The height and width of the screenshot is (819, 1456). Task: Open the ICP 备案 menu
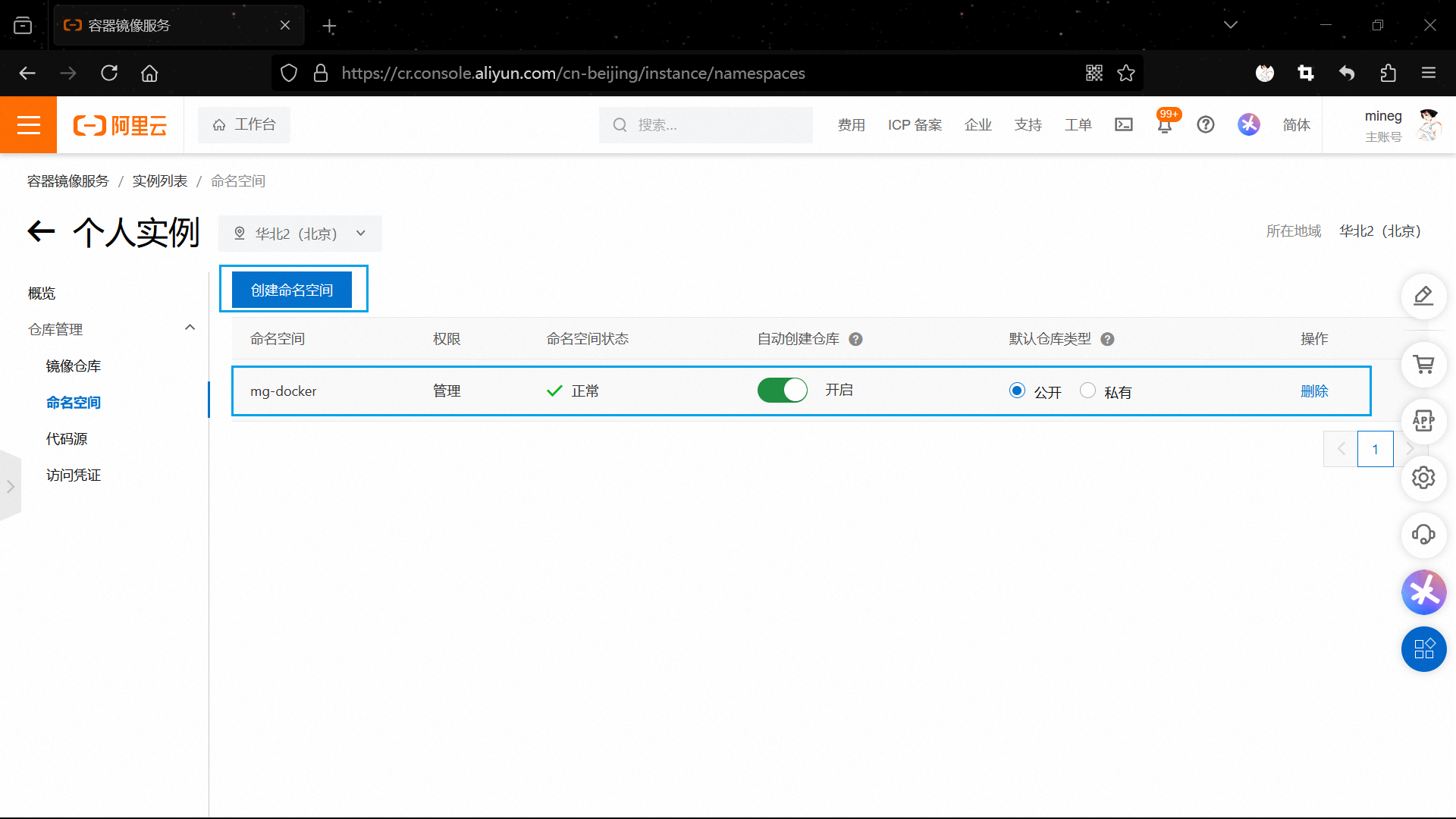coord(915,125)
